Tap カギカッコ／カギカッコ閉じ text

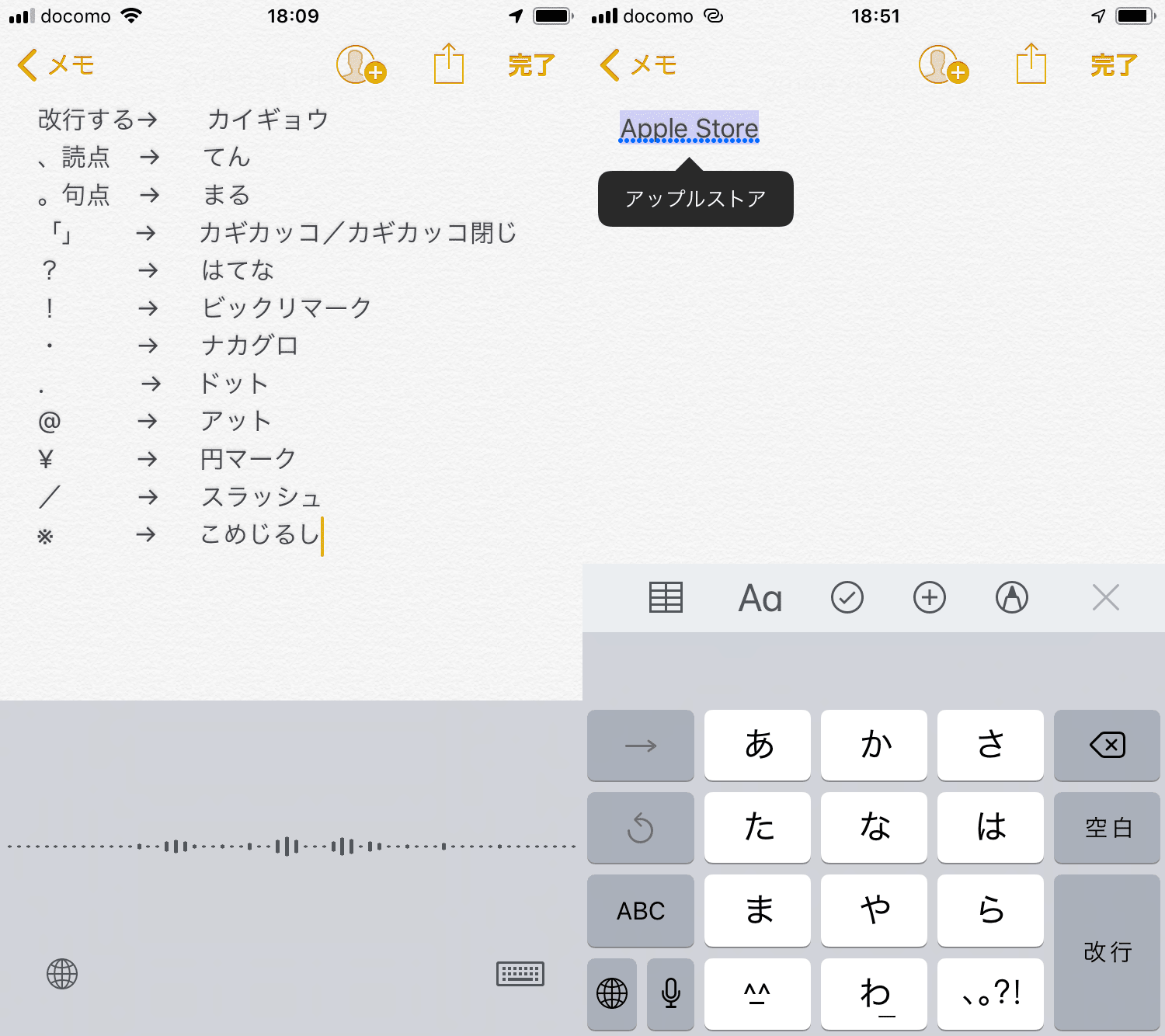click(358, 232)
